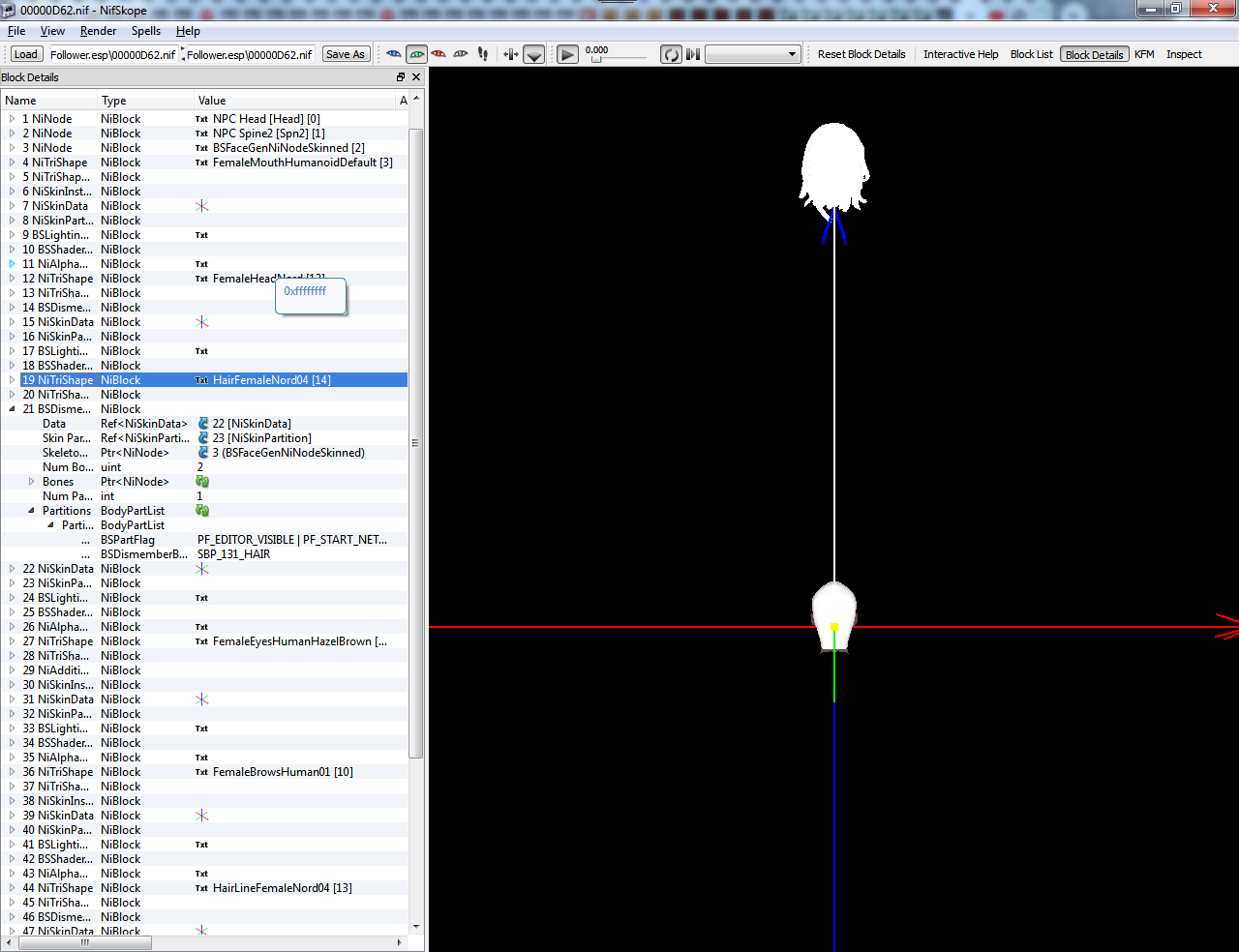This screenshot has width=1239, height=952.
Task: Click the axes icon on block 22 NiSkinData
Action: [x=201, y=569]
